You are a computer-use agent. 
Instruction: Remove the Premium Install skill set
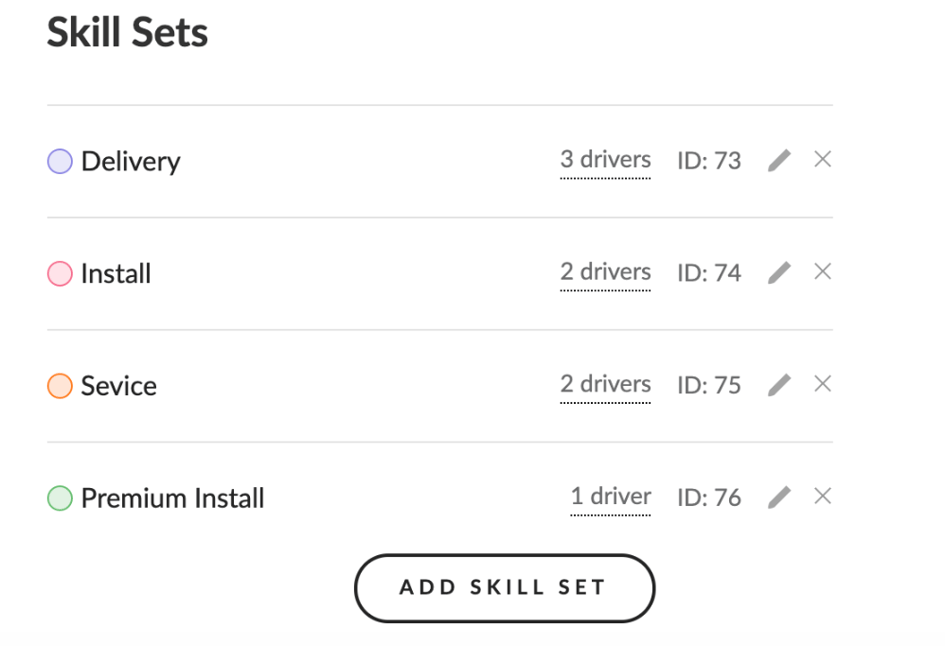tap(823, 496)
